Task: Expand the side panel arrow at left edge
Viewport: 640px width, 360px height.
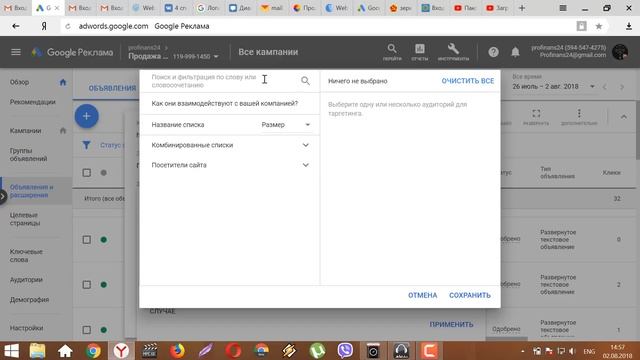Action: pyautogui.click(x=3, y=196)
